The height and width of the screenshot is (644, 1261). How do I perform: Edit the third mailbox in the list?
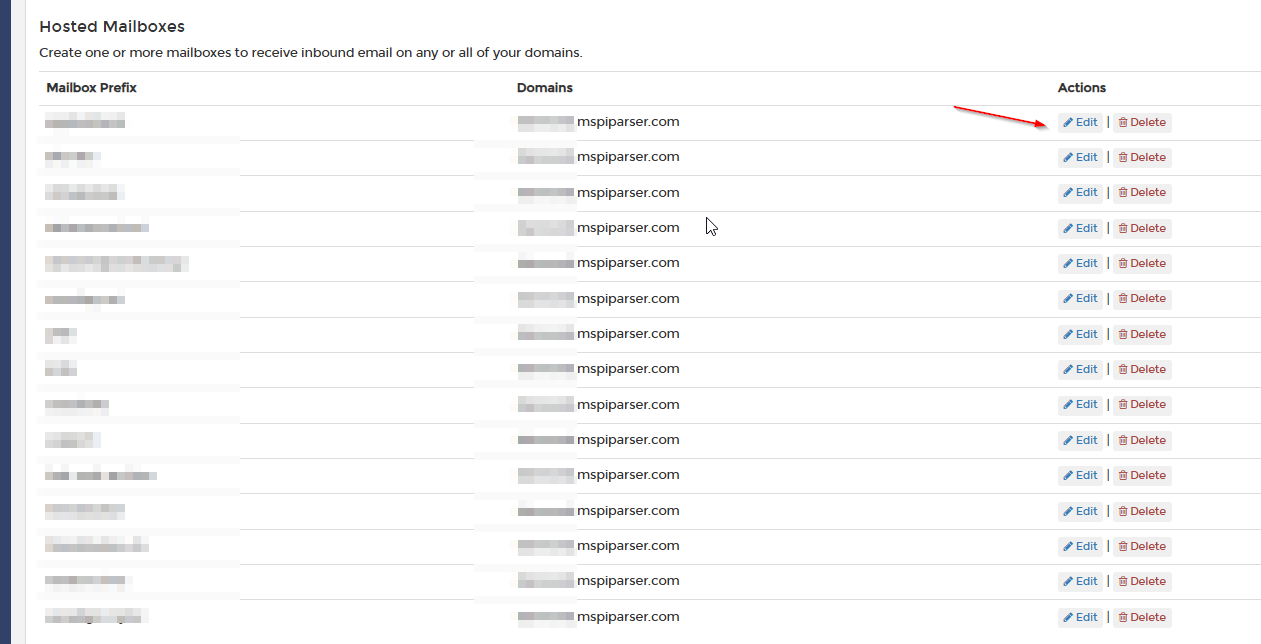click(x=1080, y=192)
